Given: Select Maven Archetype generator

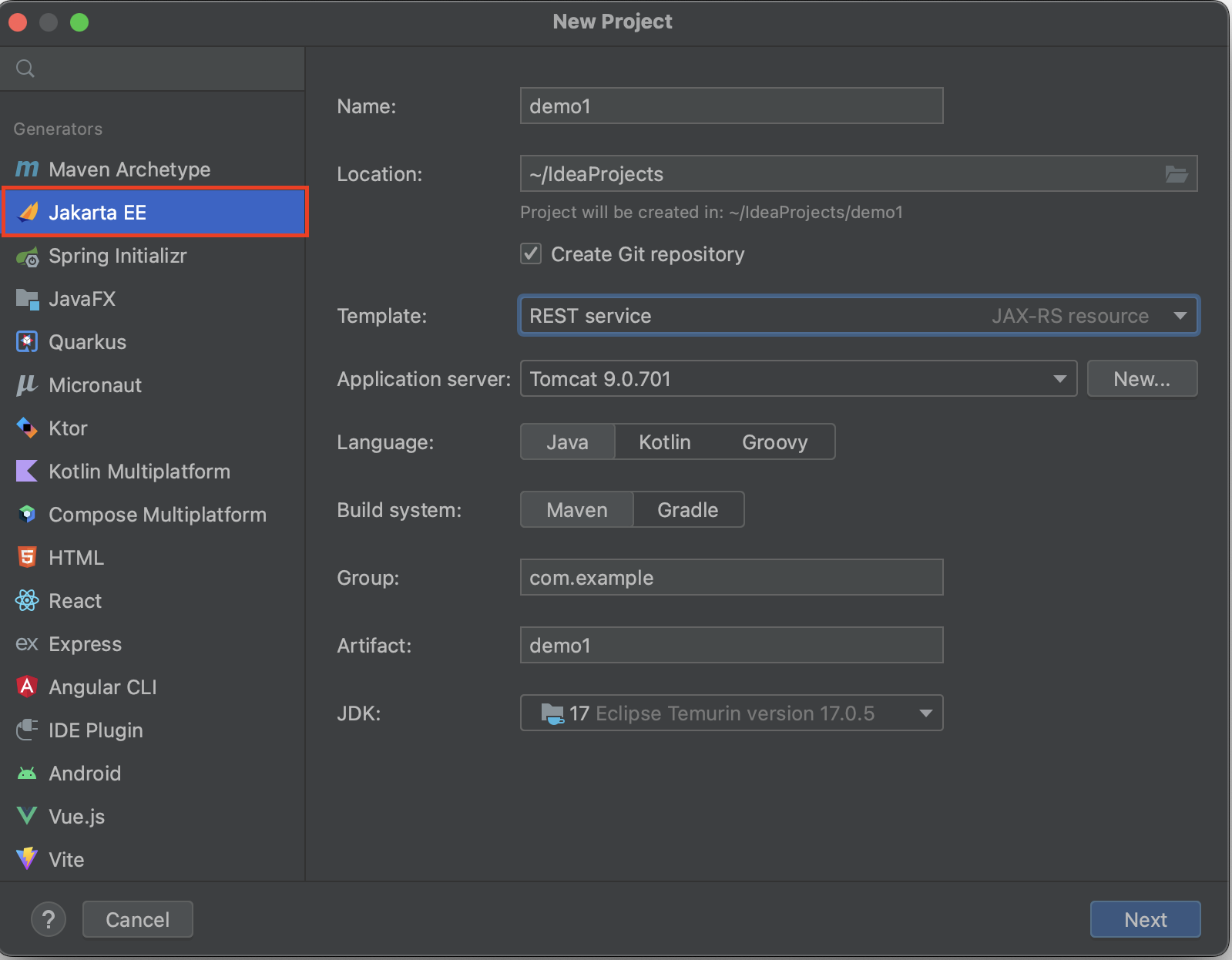Looking at the screenshot, I should coord(153,169).
